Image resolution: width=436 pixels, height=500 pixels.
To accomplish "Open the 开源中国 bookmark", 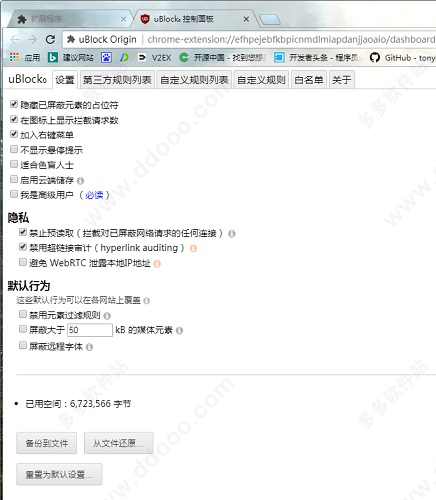I will 222,57.
